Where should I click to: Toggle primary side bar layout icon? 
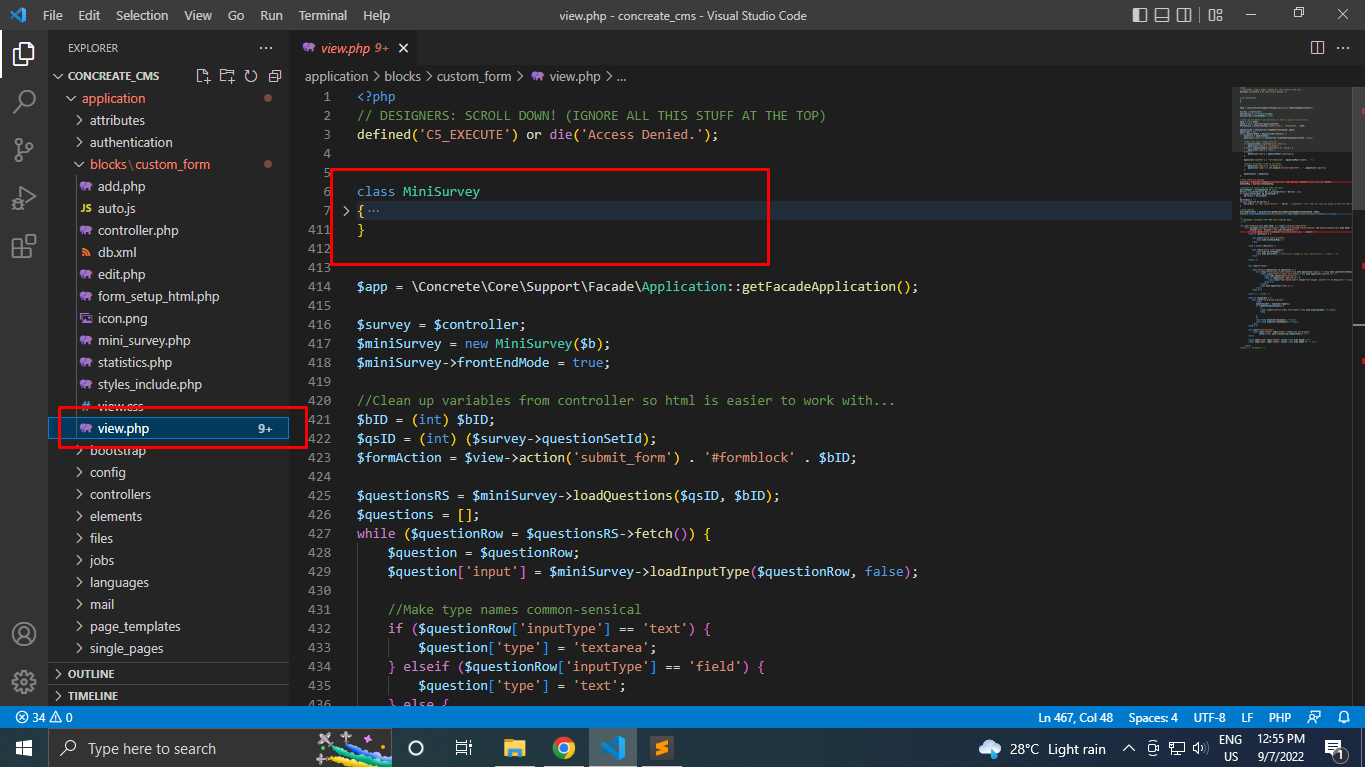(x=1141, y=15)
